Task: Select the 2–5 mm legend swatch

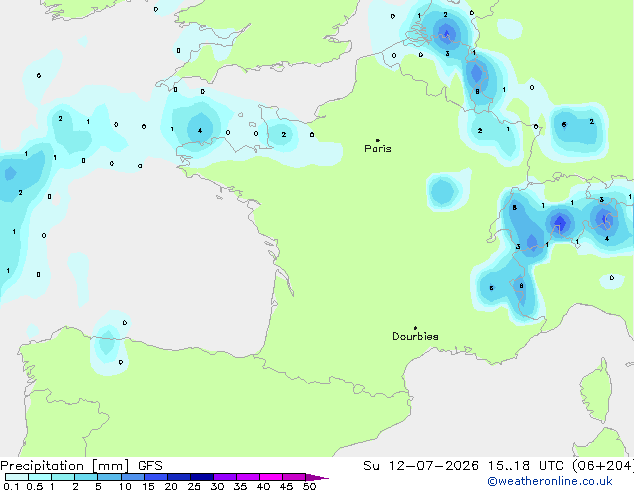Action: [x=86, y=477]
